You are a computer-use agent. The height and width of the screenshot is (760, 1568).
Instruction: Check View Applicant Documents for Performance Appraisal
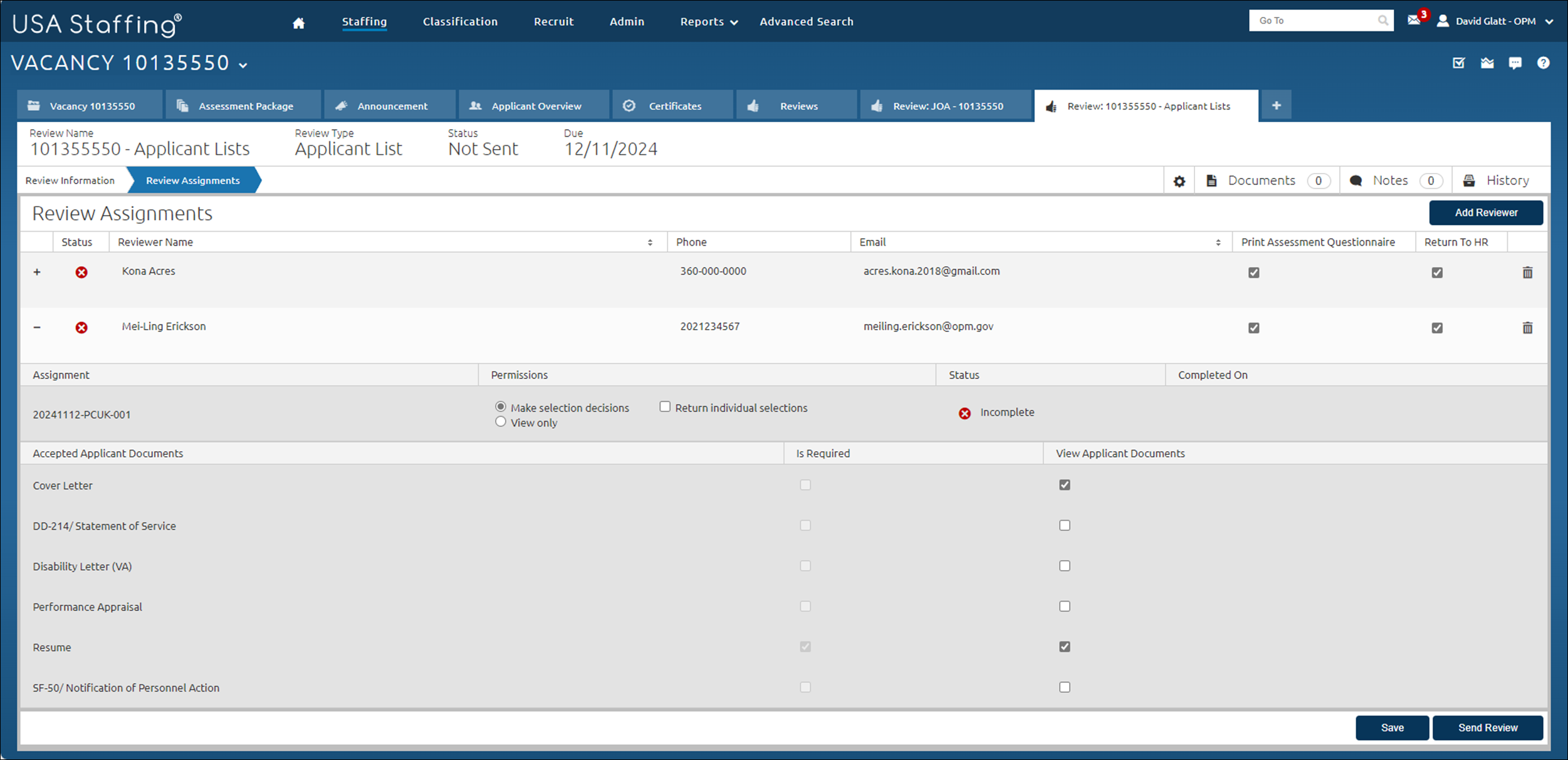tap(1064, 606)
